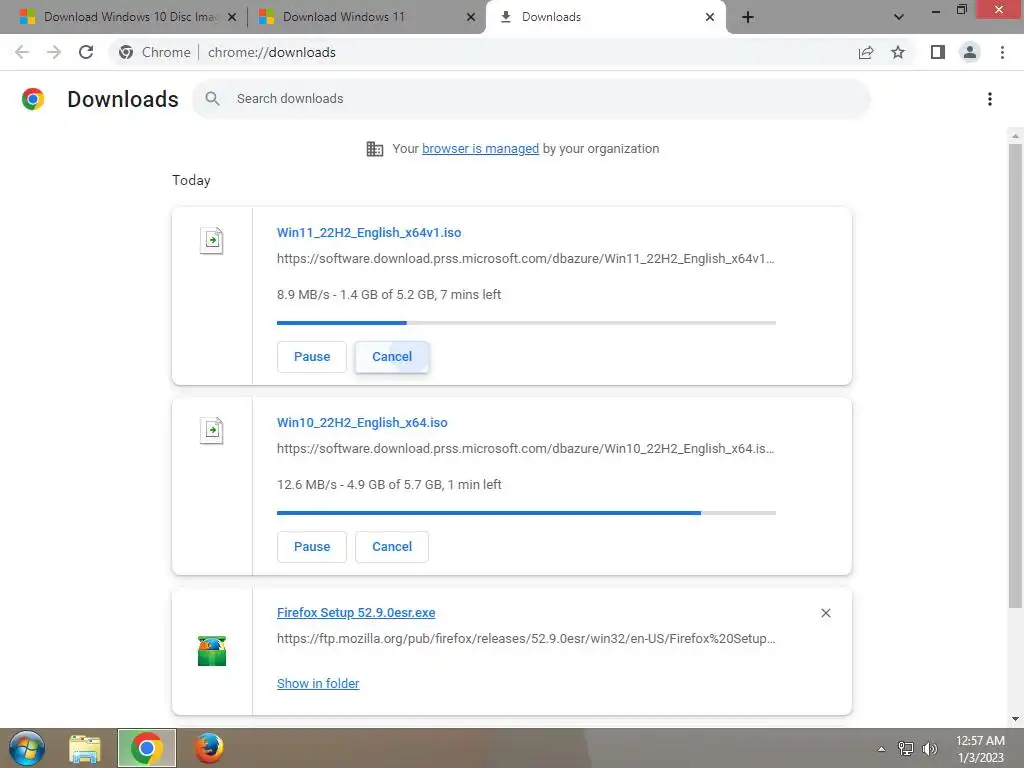Click the organization building icon

tap(375, 149)
